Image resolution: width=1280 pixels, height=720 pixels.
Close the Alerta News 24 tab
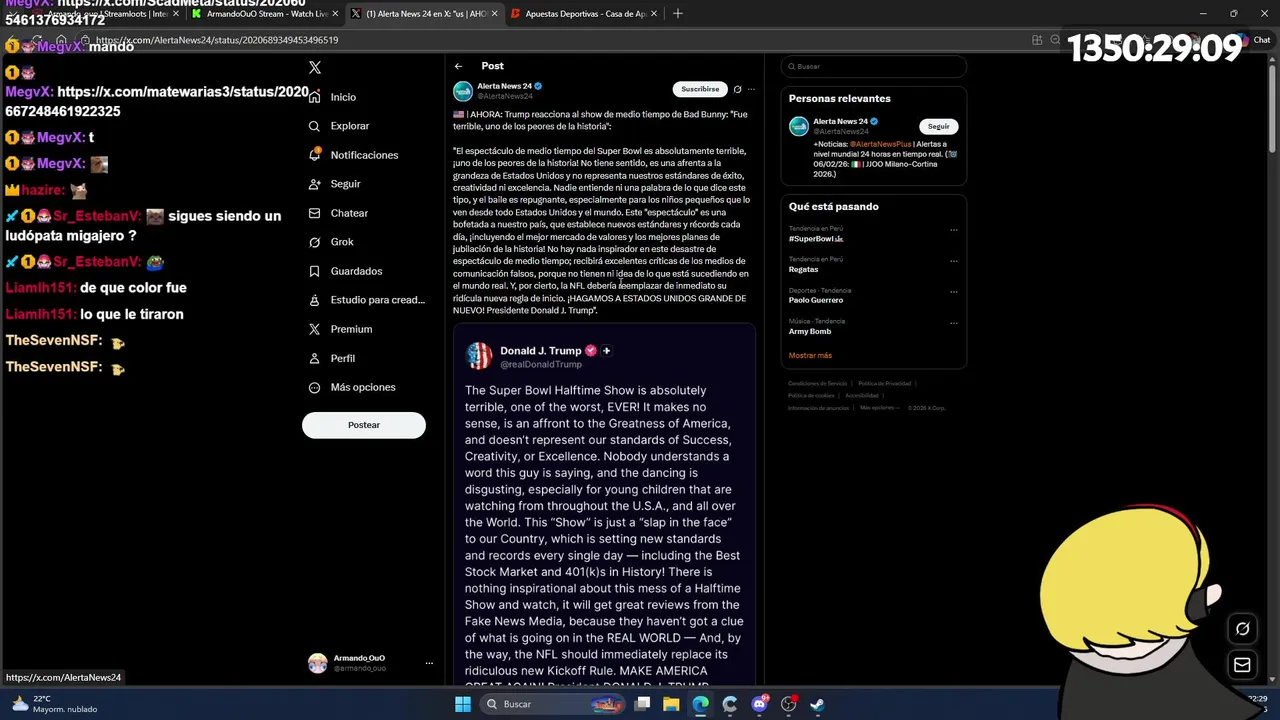(x=495, y=14)
